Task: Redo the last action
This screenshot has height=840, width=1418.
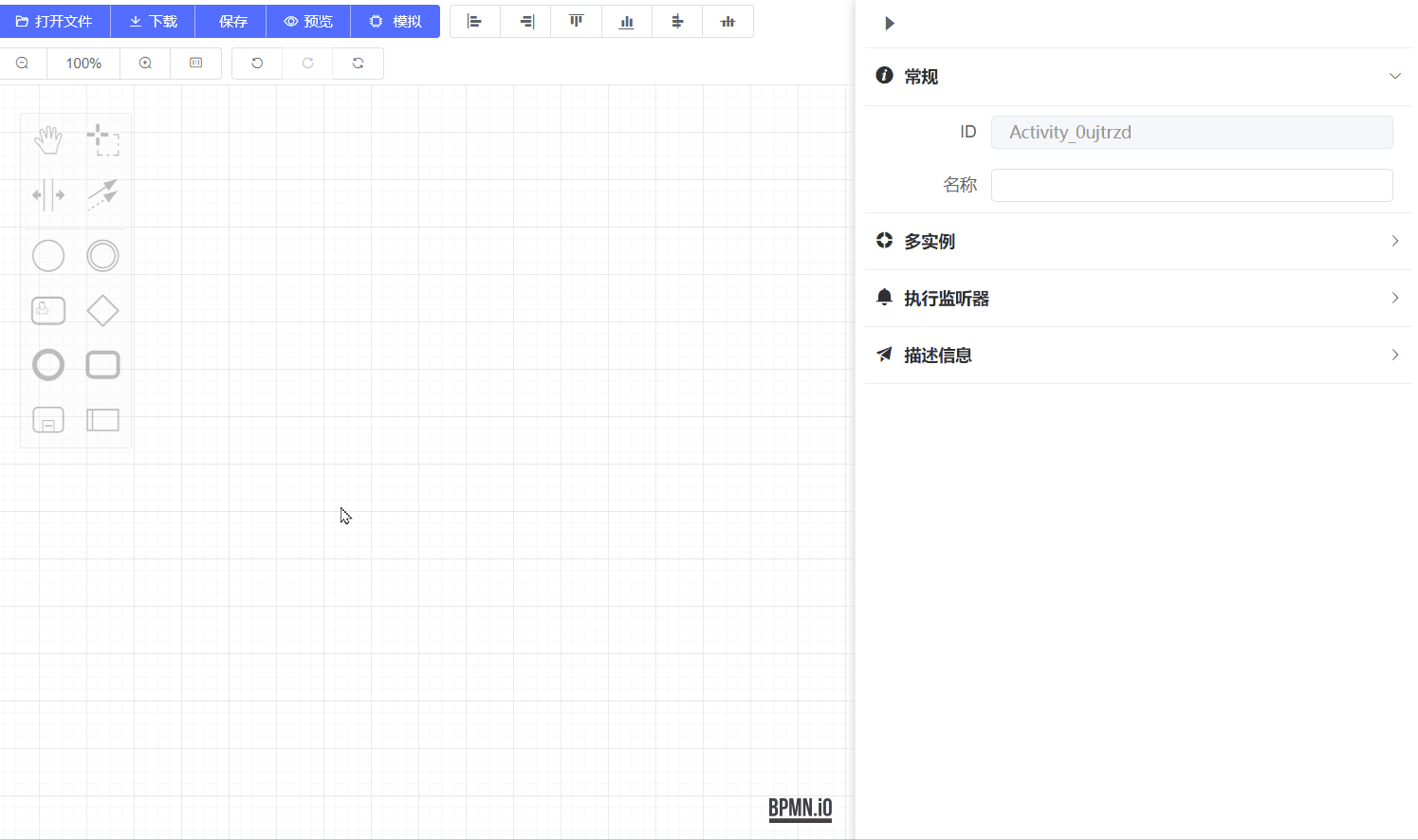Action: [307, 64]
